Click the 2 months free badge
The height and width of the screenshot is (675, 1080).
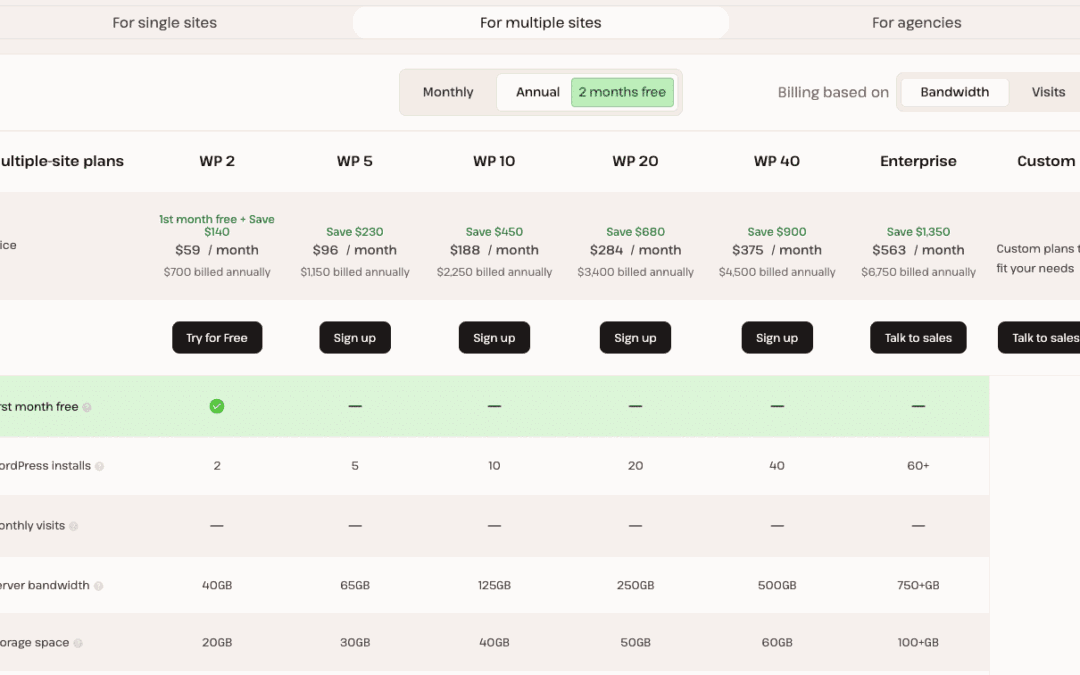pyautogui.click(x=622, y=91)
